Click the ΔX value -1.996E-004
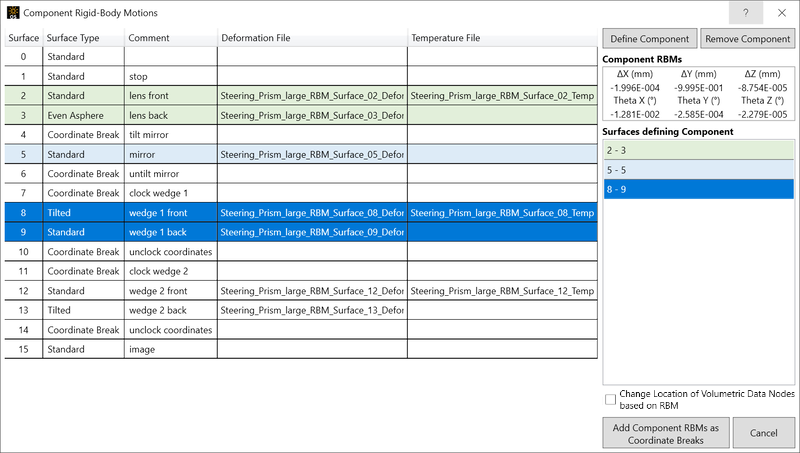This screenshot has height=453, width=800. pyautogui.click(x=635, y=88)
